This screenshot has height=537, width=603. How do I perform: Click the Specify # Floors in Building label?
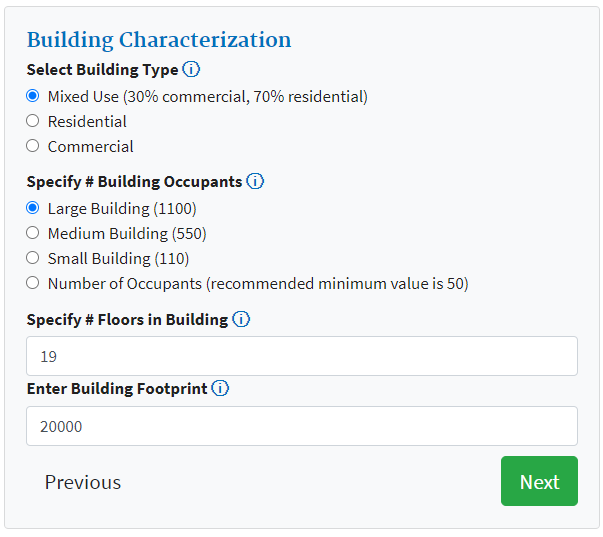point(127,320)
